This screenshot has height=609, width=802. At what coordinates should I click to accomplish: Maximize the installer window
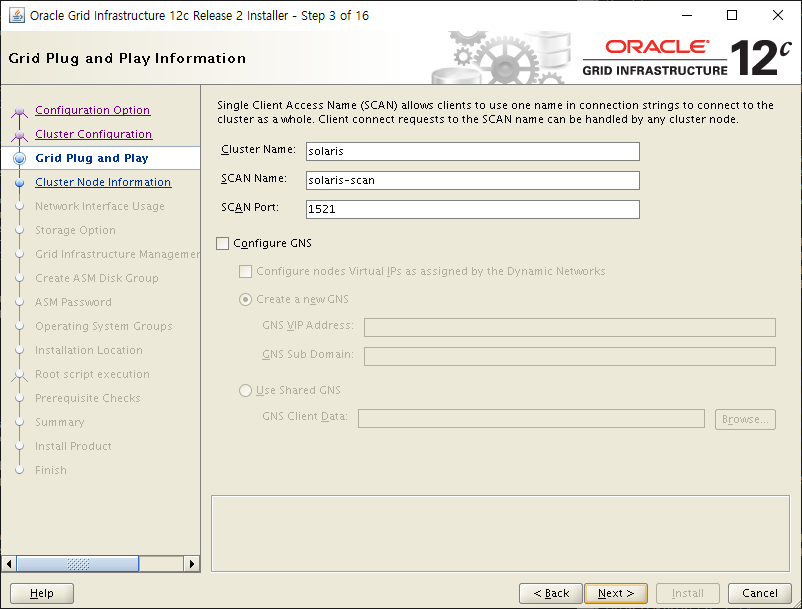(x=732, y=15)
